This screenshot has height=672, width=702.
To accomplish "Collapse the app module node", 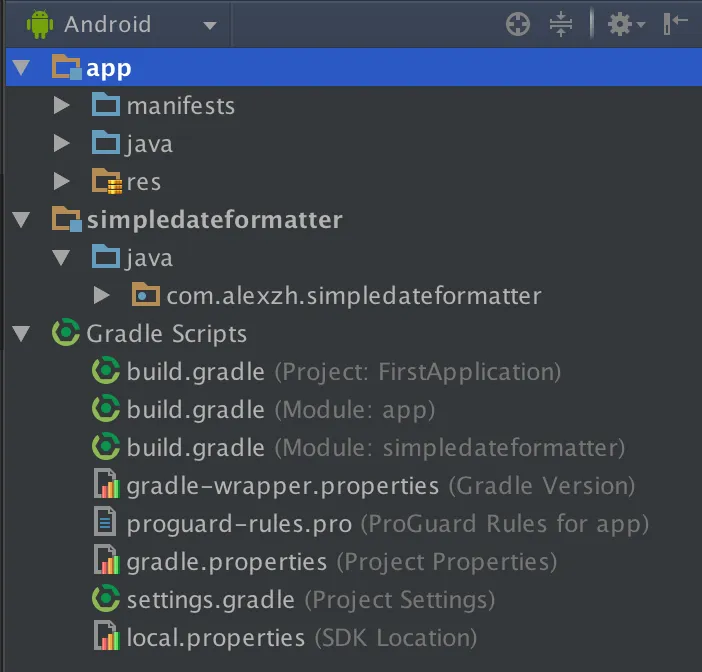I will tap(21, 68).
